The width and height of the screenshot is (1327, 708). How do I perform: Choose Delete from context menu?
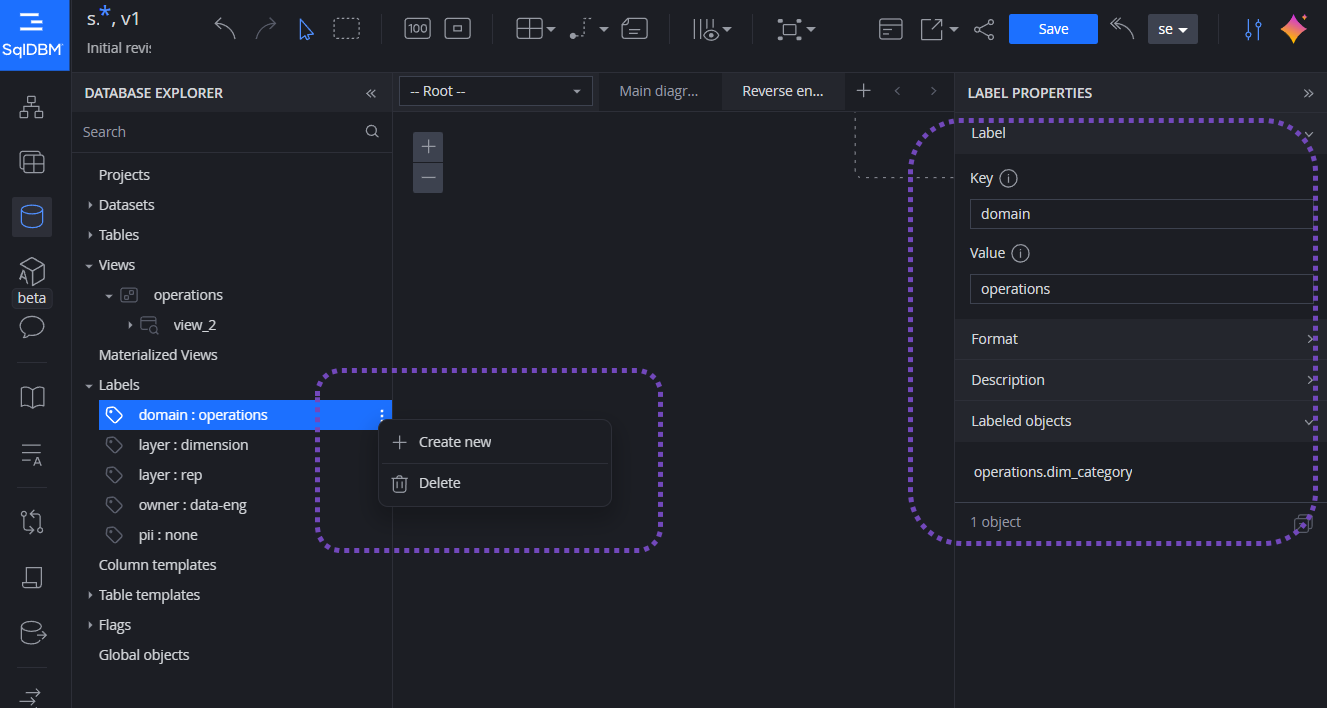(x=494, y=483)
